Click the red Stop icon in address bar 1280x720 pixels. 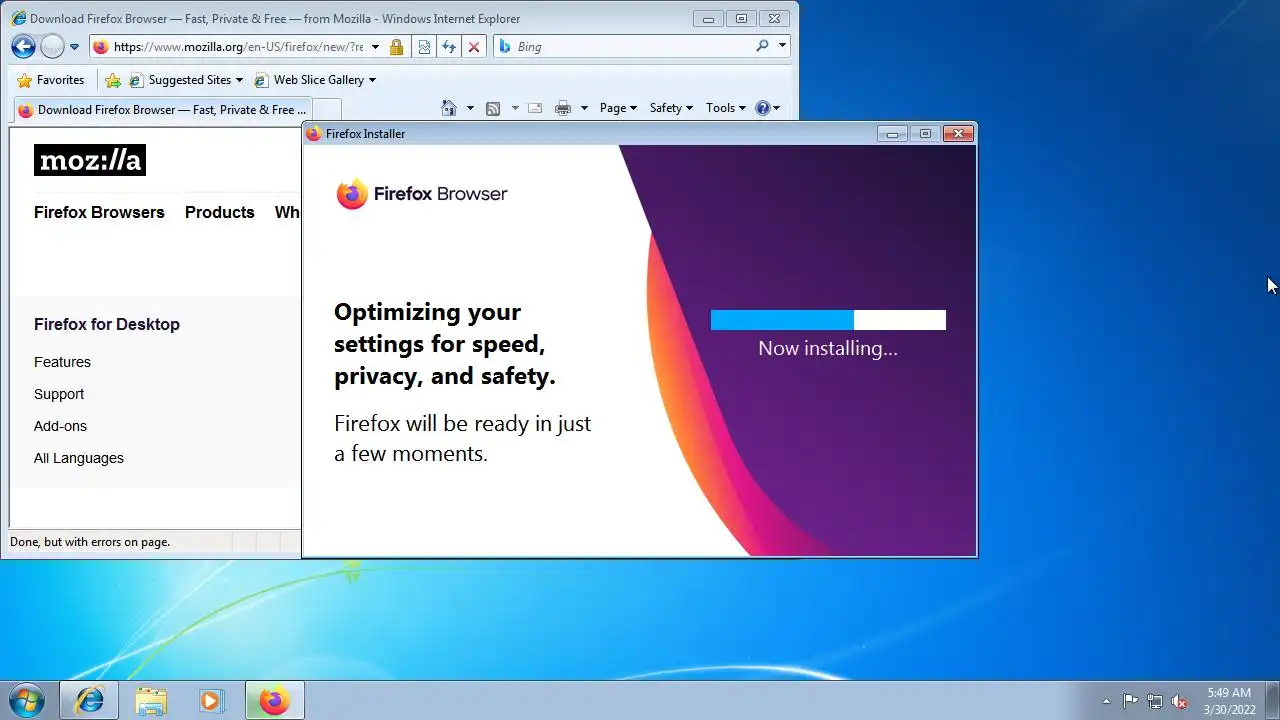click(x=474, y=46)
